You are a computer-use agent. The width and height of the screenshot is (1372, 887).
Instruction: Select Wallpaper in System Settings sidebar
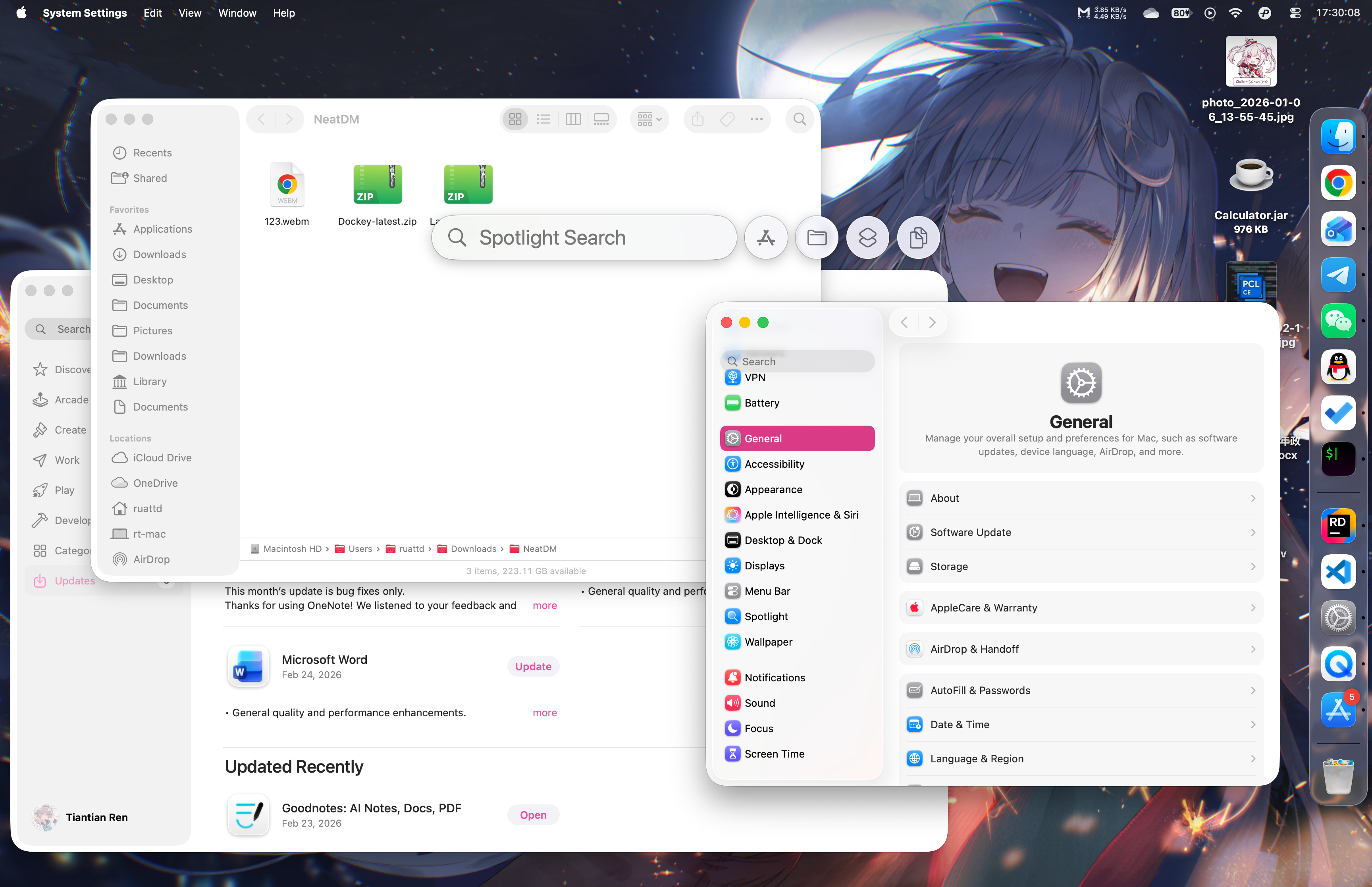pyautogui.click(x=768, y=642)
